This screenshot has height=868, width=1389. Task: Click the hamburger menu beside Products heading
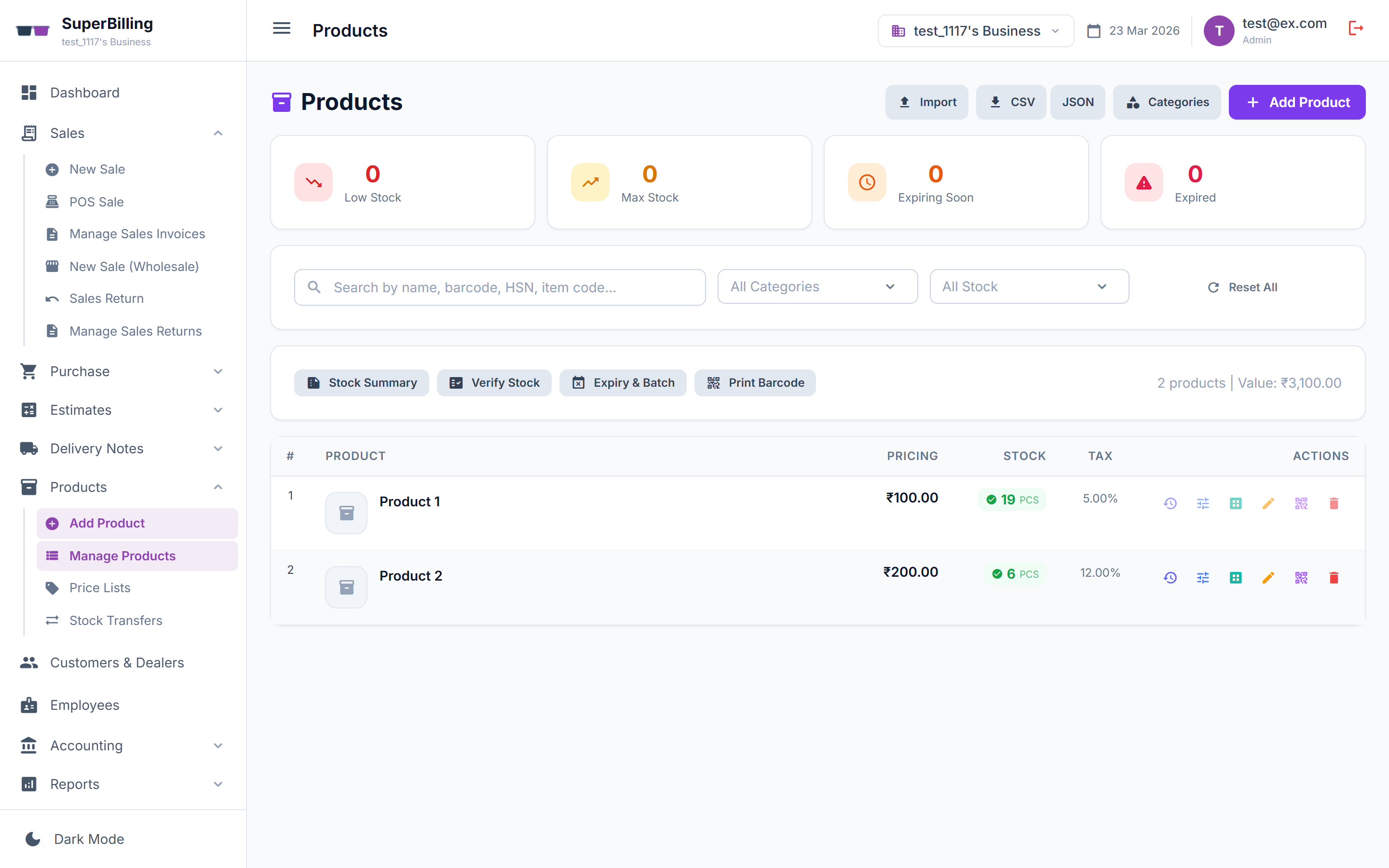(281, 28)
